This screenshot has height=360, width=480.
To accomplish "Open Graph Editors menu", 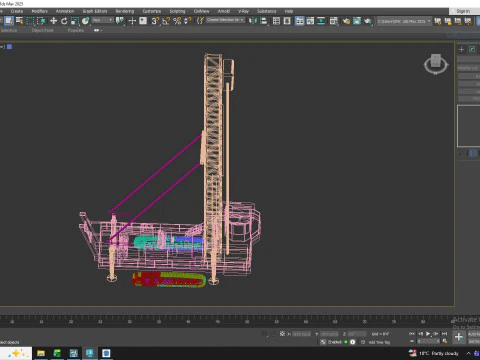I will (x=95, y=11).
